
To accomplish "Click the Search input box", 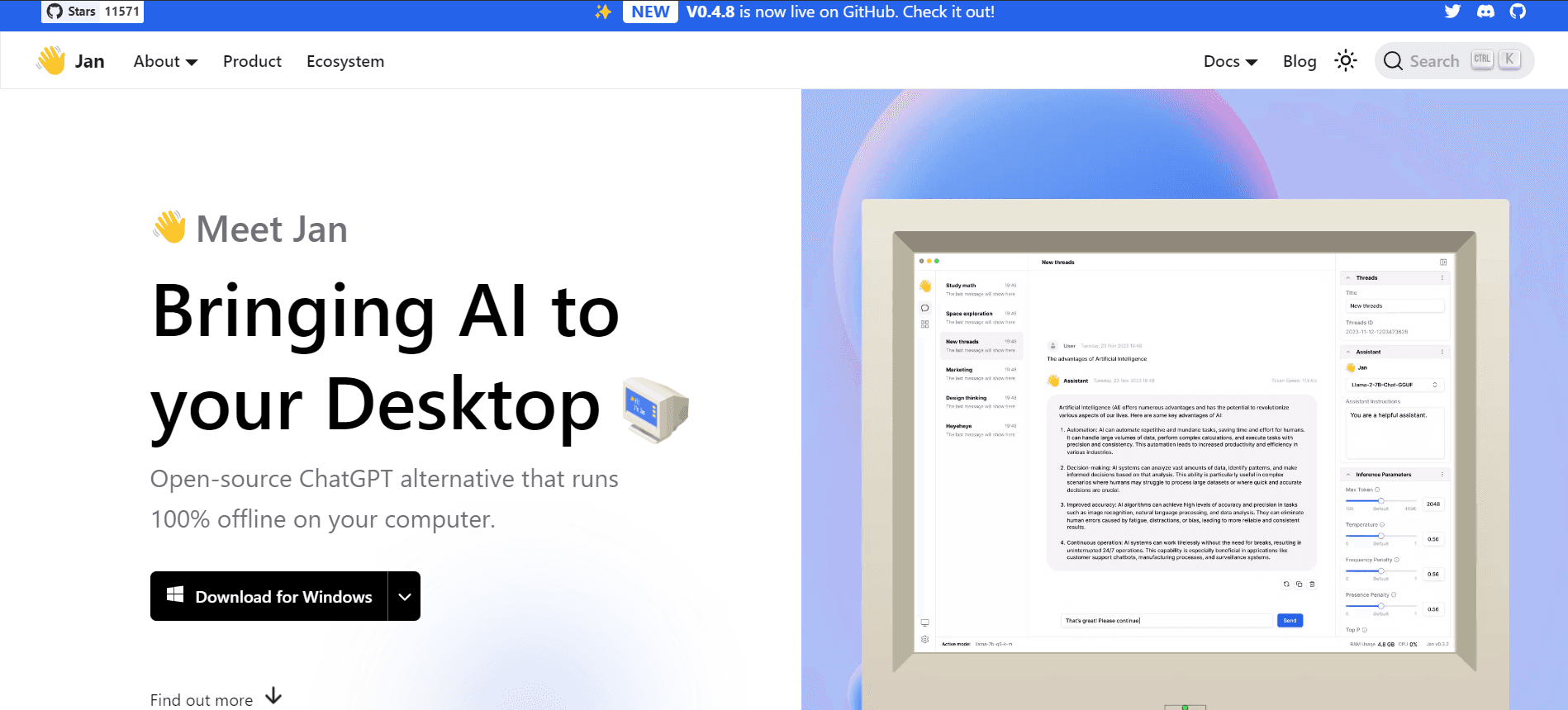I will 1454,60.
